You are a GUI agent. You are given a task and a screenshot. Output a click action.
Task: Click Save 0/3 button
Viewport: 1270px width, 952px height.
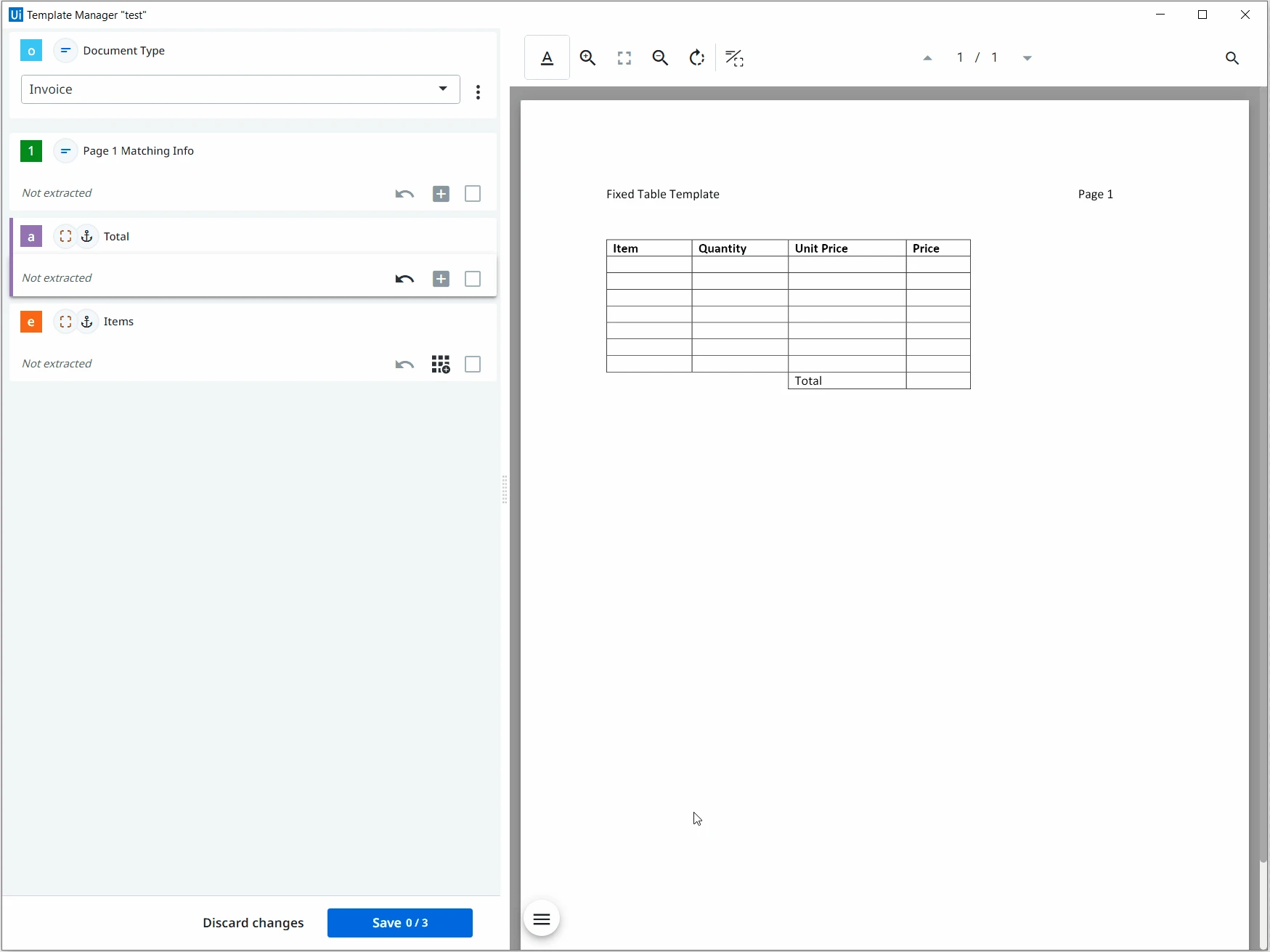pos(400,923)
